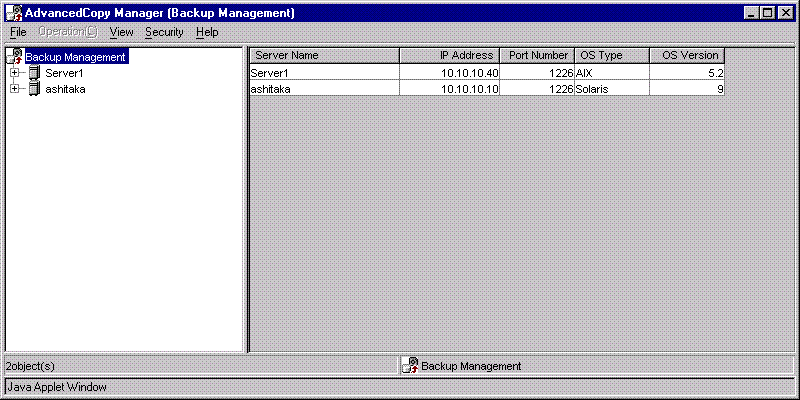800x400 pixels.
Task: Sort by the Server Name column header
Action: [x=324, y=55]
